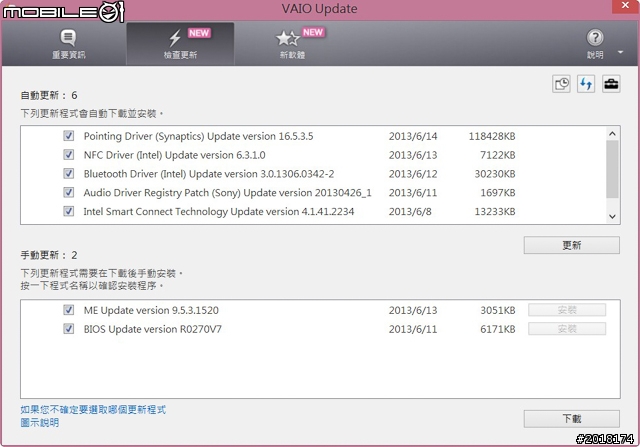This screenshot has height=447, width=640.
Task: Click ME Update version 9.5.3.1520 name
Action: [x=151, y=310]
